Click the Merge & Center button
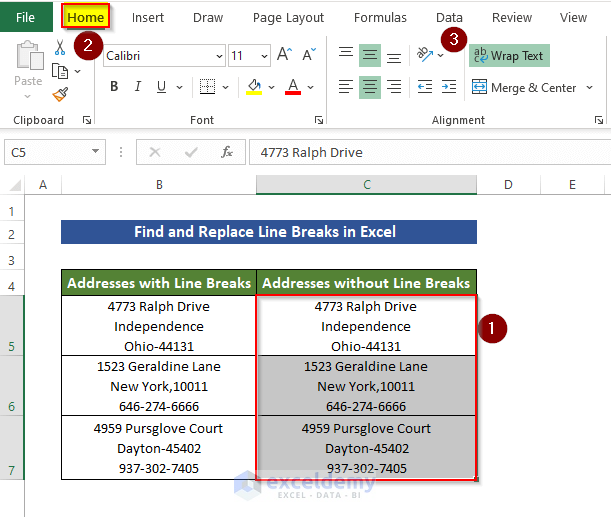 point(524,87)
